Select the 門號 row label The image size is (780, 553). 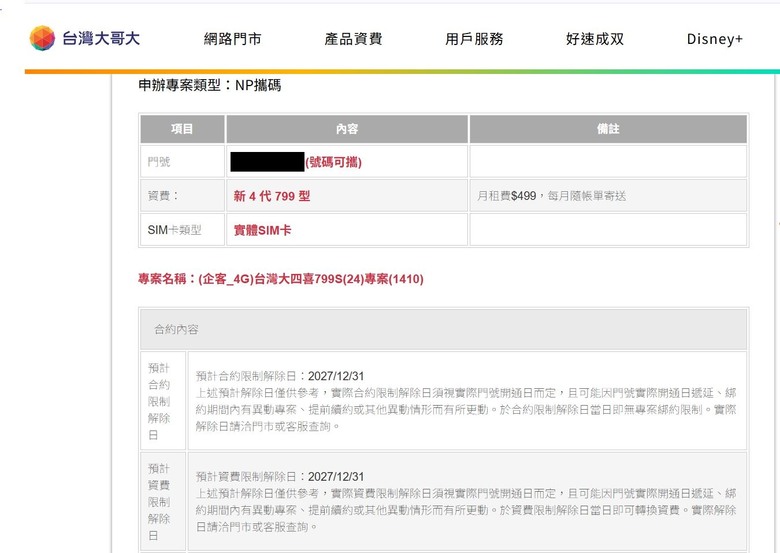[159, 162]
